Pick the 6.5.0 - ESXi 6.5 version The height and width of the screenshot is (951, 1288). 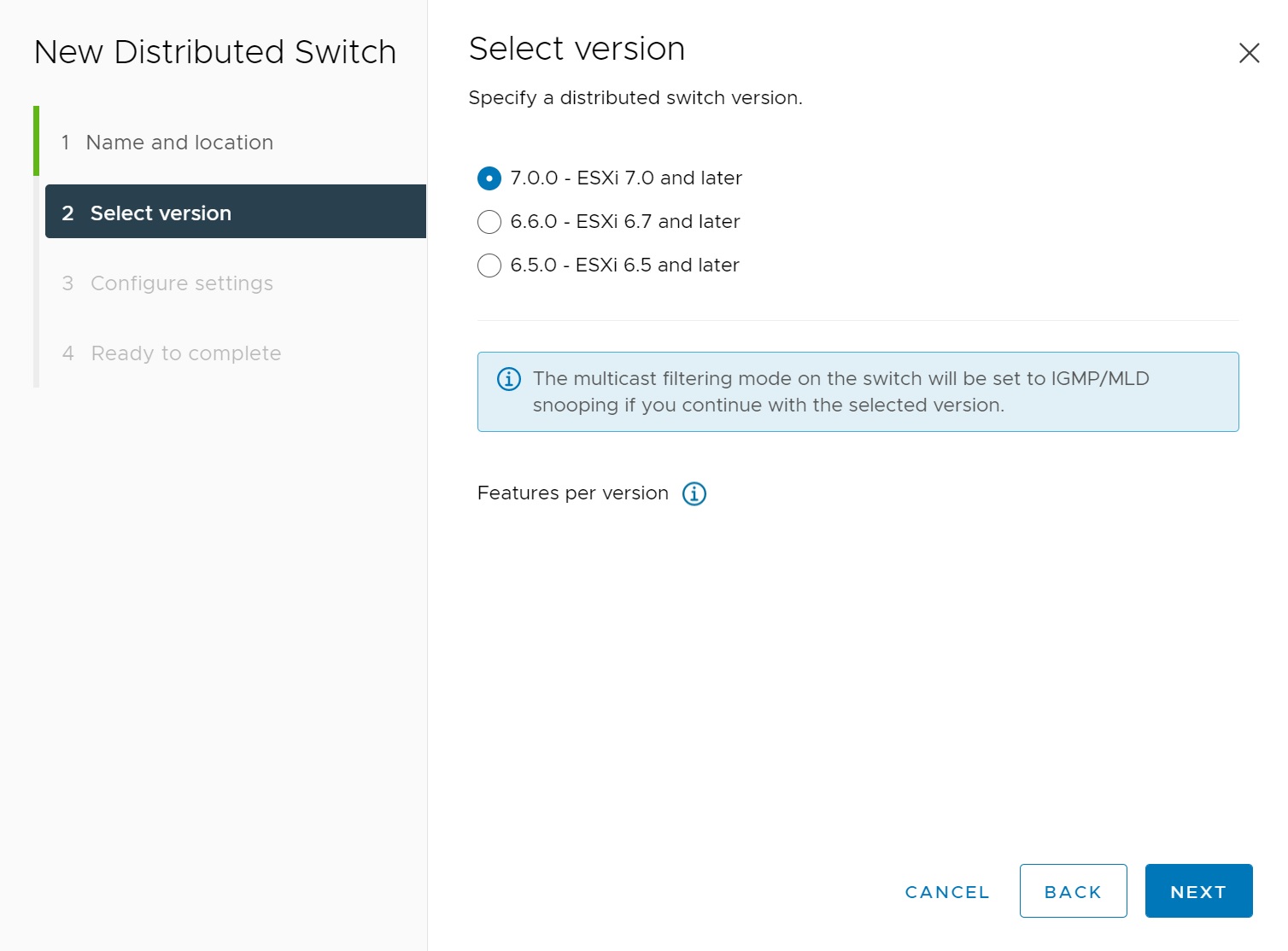pyautogui.click(x=489, y=265)
